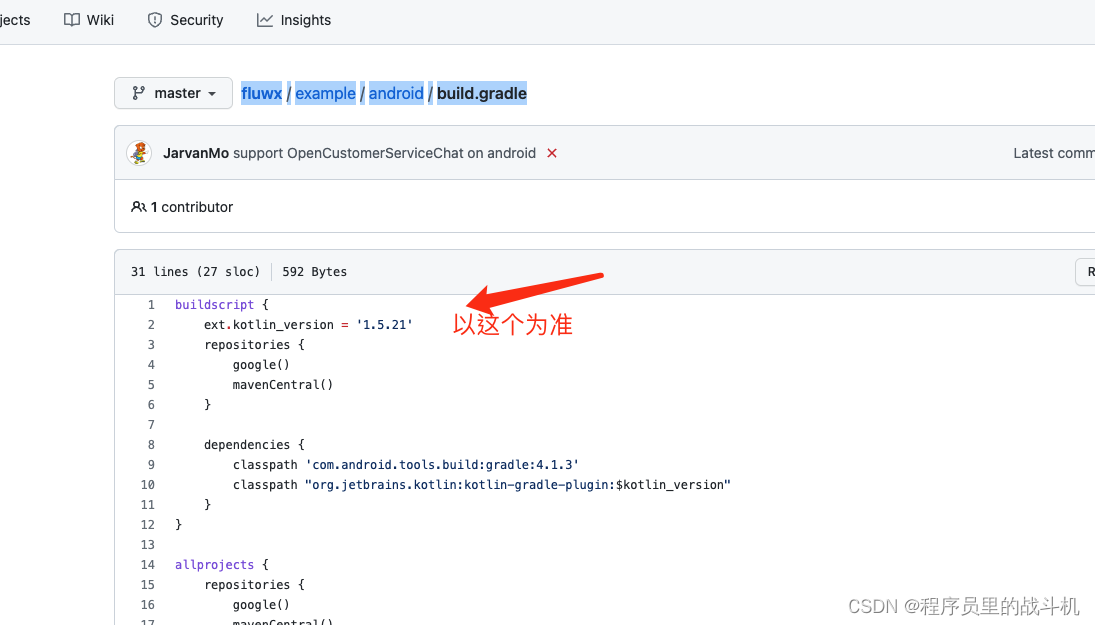Open the Insights tab
The height and width of the screenshot is (625, 1095).
tap(293, 20)
